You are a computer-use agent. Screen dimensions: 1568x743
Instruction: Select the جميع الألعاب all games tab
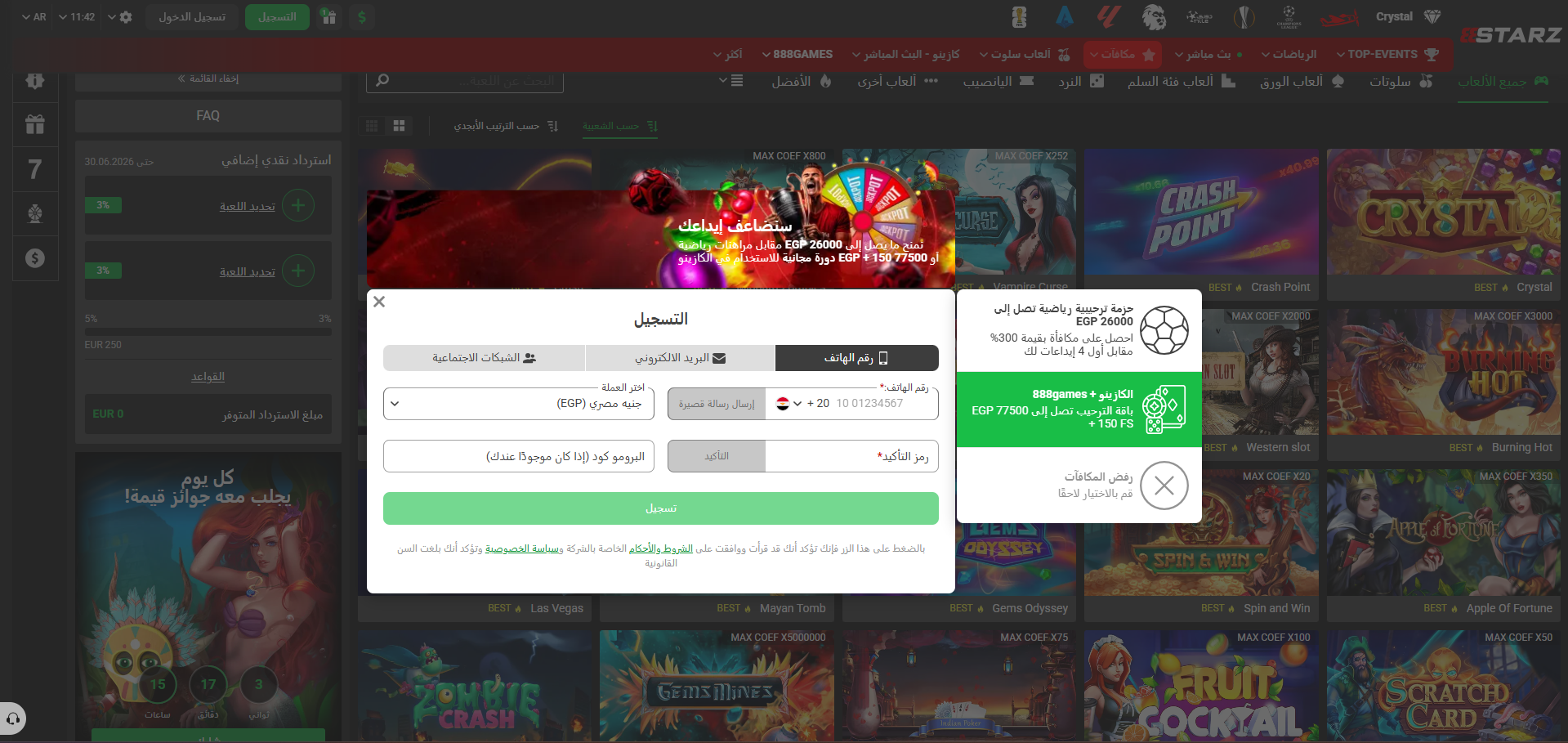pos(1503,82)
